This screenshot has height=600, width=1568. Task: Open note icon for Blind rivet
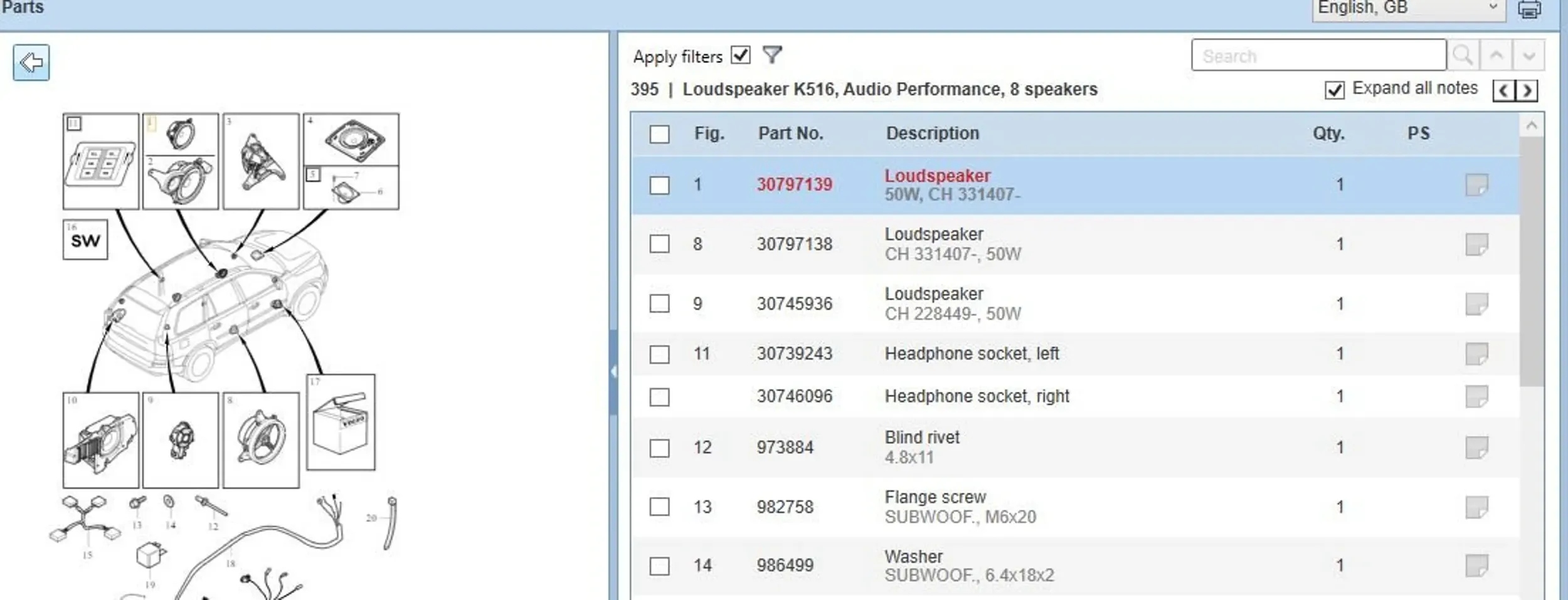coord(1476,448)
